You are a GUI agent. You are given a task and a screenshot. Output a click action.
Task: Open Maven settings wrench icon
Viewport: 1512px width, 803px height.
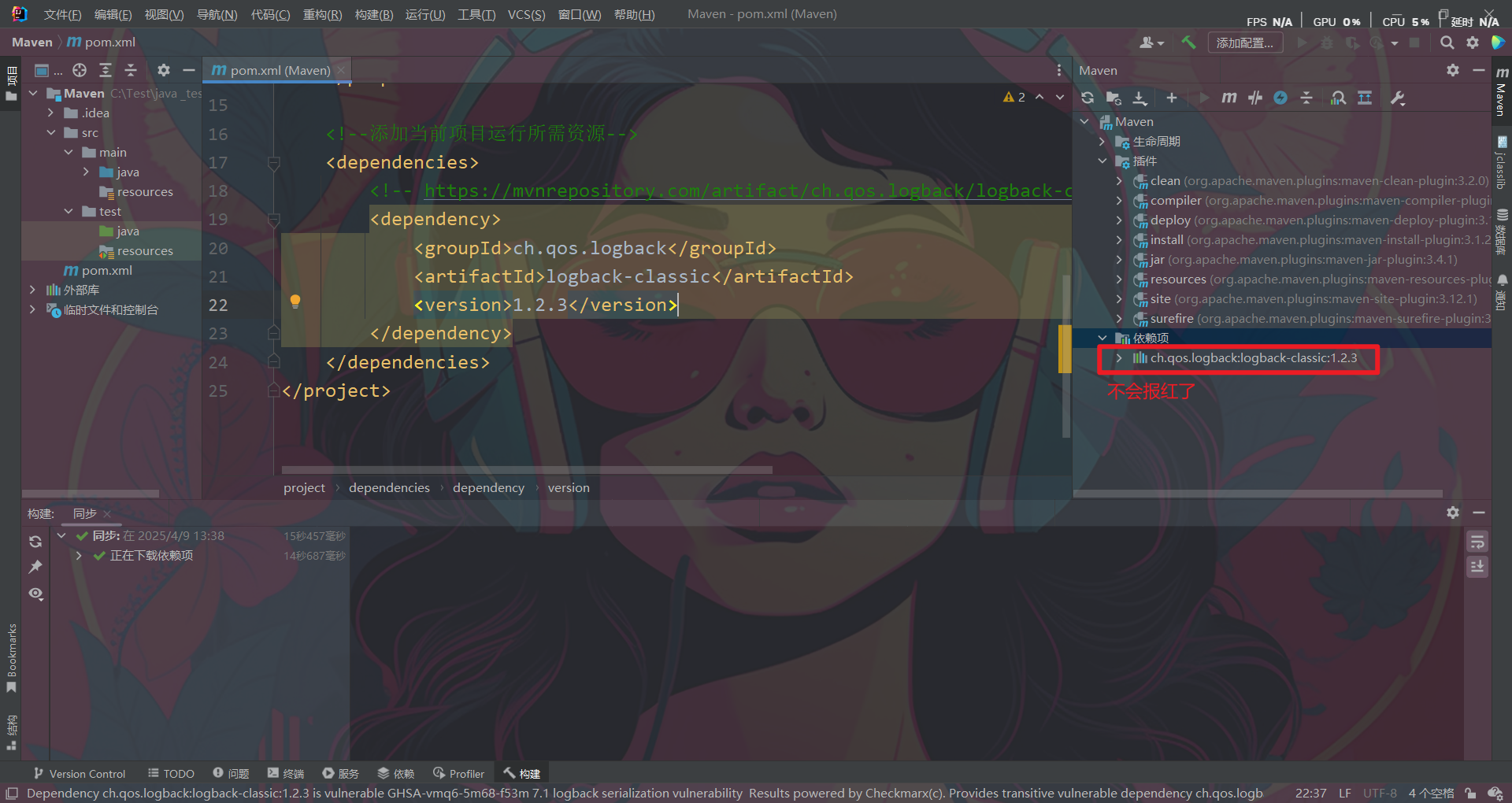1398,98
